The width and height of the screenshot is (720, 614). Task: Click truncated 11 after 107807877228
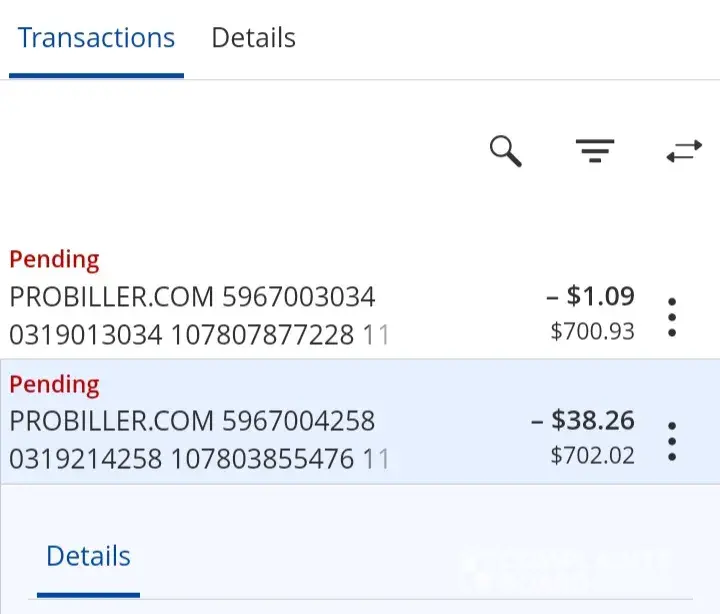coord(376,334)
